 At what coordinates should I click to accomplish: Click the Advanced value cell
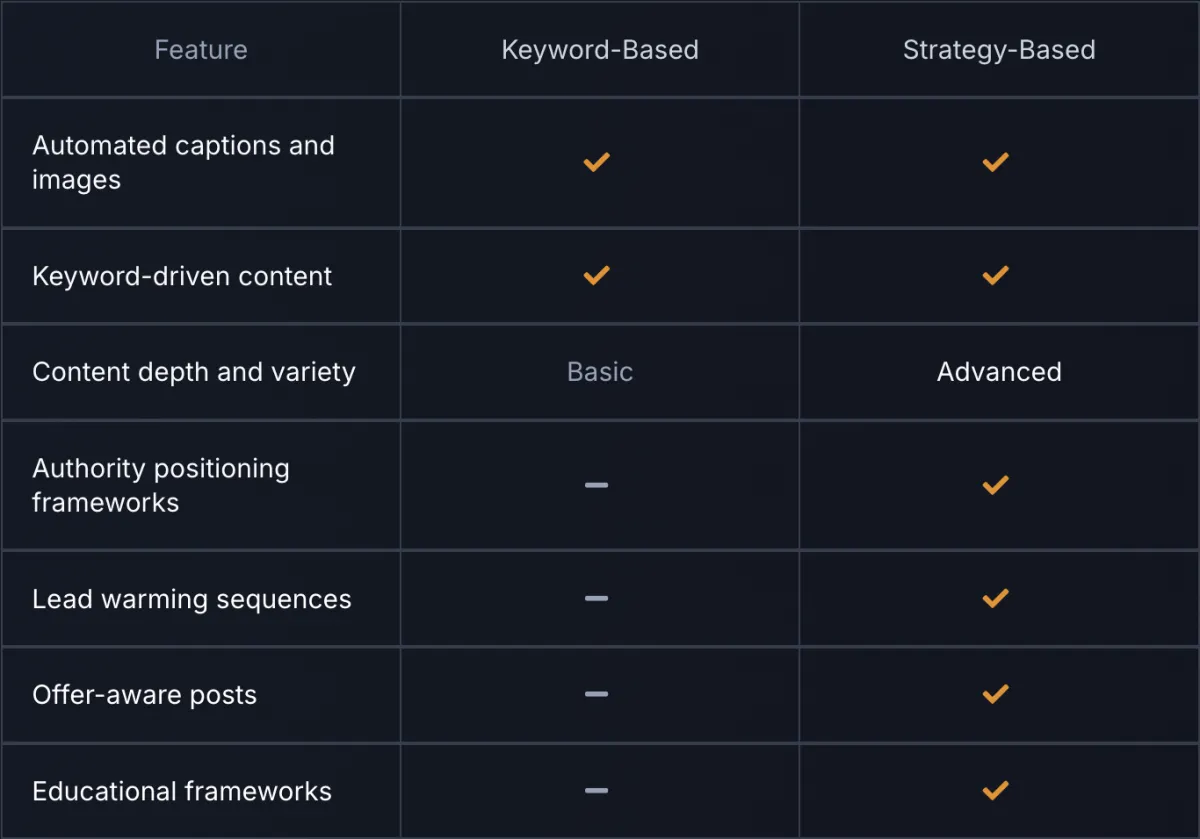[999, 372]
